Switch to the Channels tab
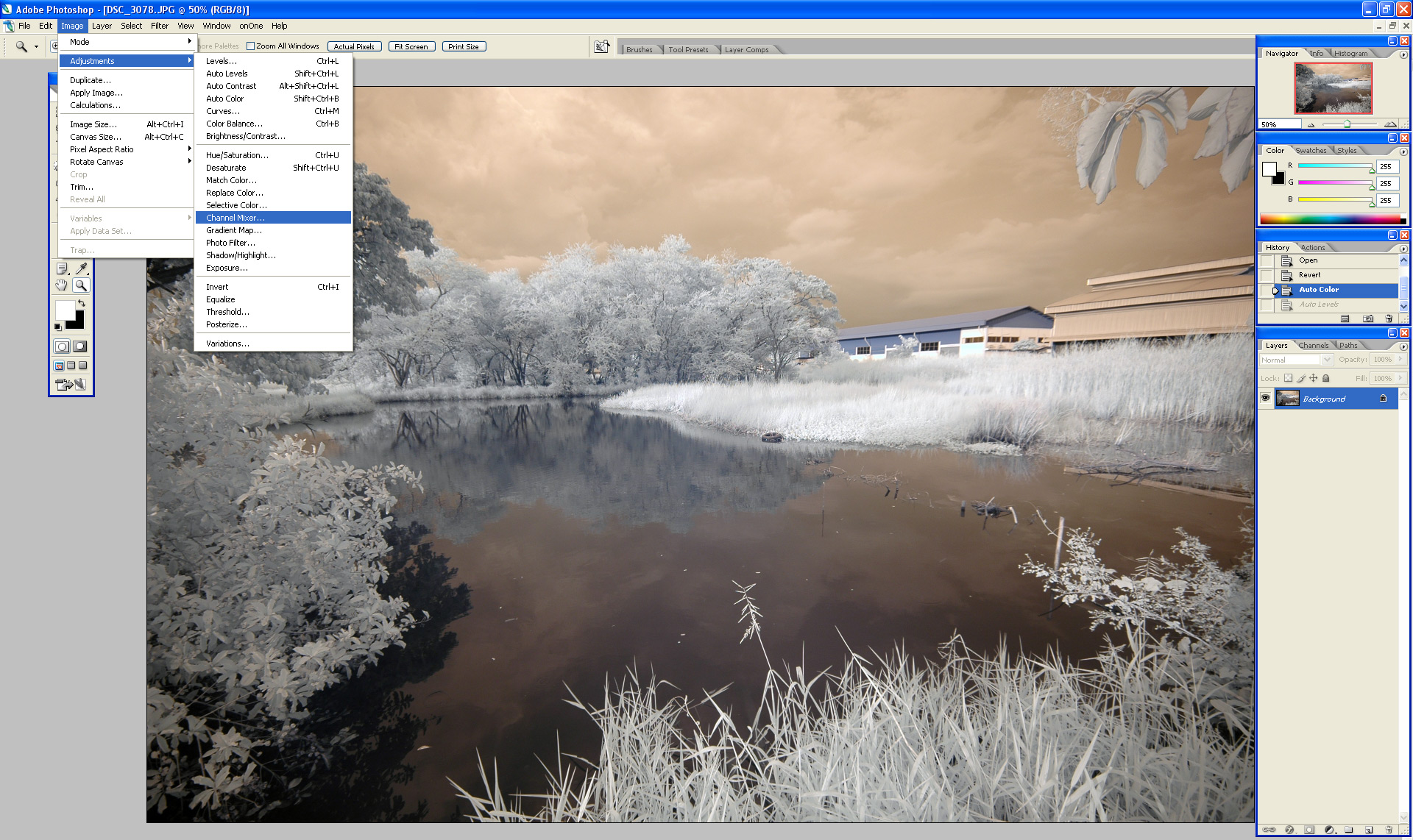 (1313, 346)
